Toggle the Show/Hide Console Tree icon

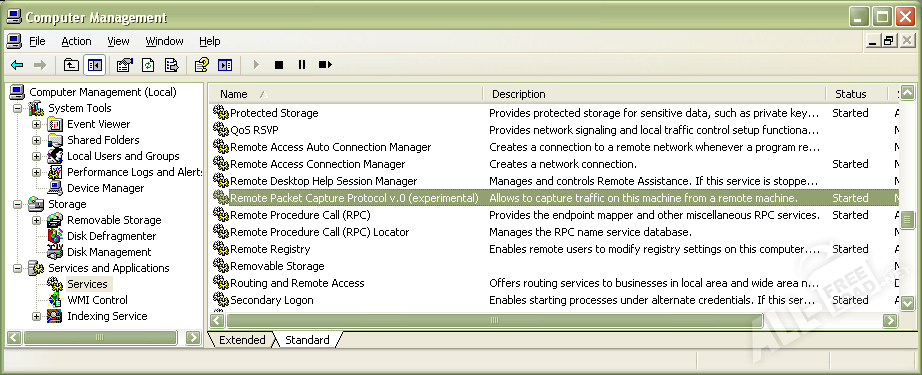(x=95, y=65)
